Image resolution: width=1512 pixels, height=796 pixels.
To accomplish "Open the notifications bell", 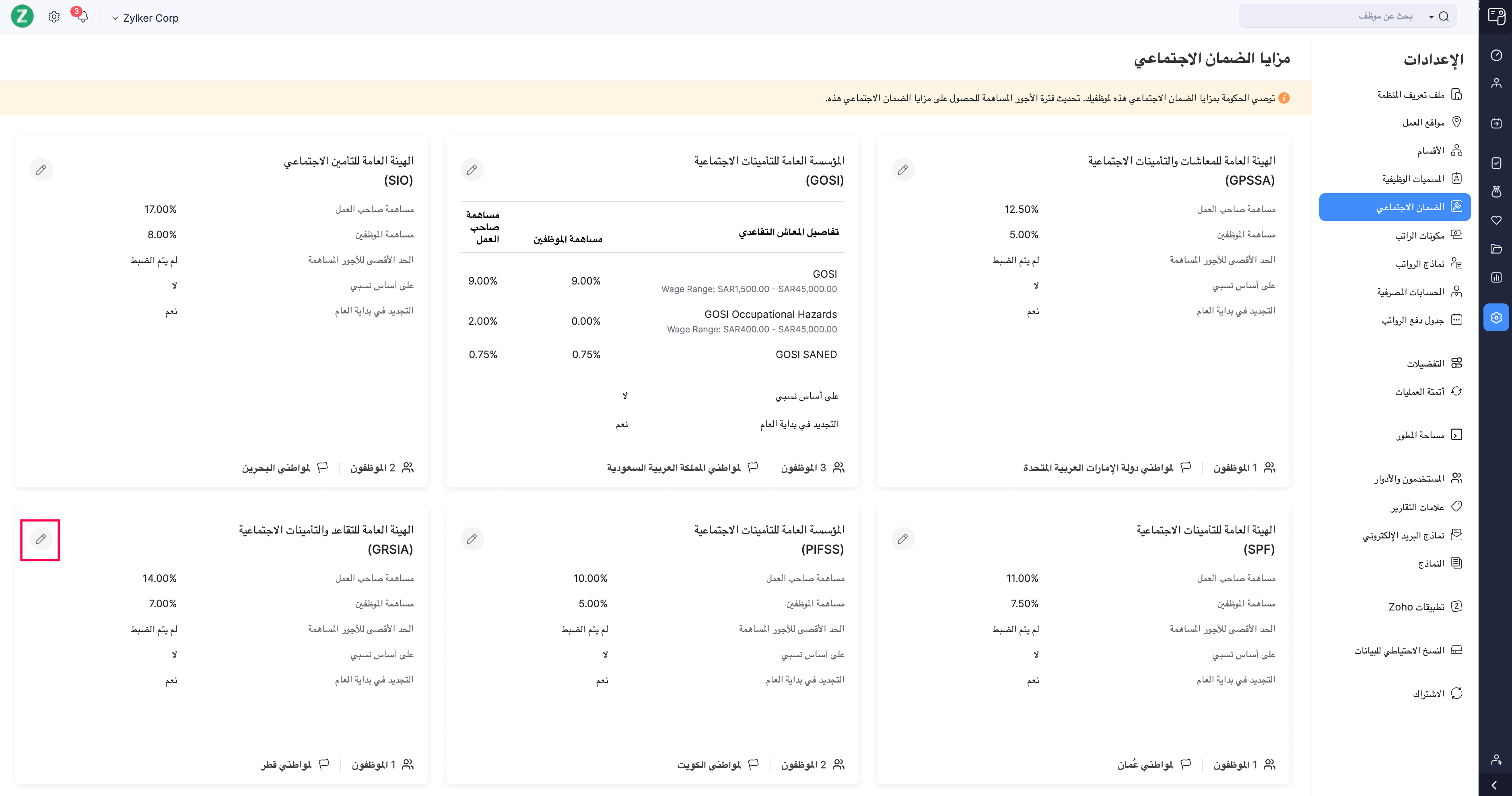I will click(x=82, y=16).
